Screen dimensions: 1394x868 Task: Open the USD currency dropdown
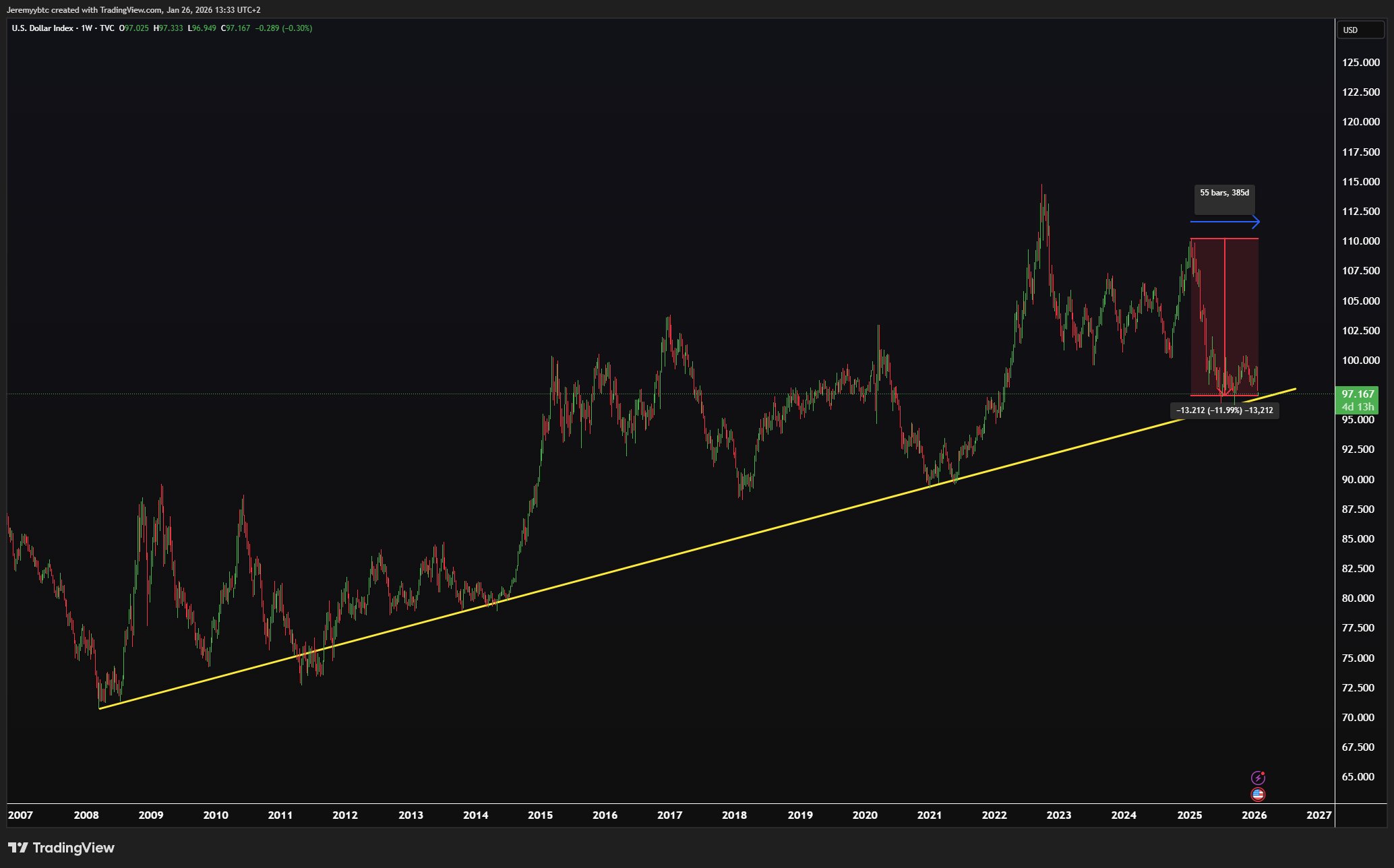[x=1360, y=30]
